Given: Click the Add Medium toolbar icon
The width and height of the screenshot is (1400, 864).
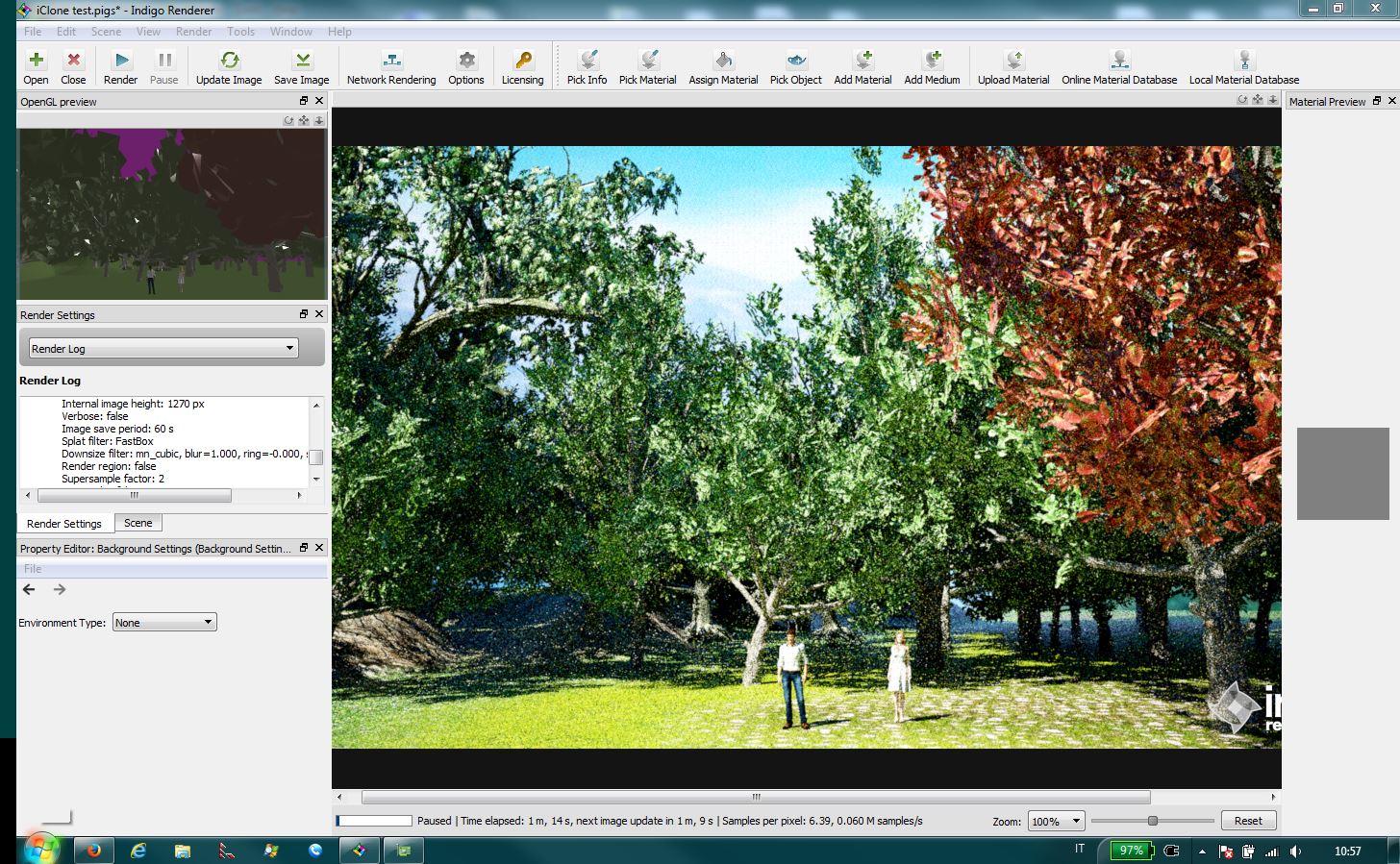Looking at the screenshot, I should point(932,61).
